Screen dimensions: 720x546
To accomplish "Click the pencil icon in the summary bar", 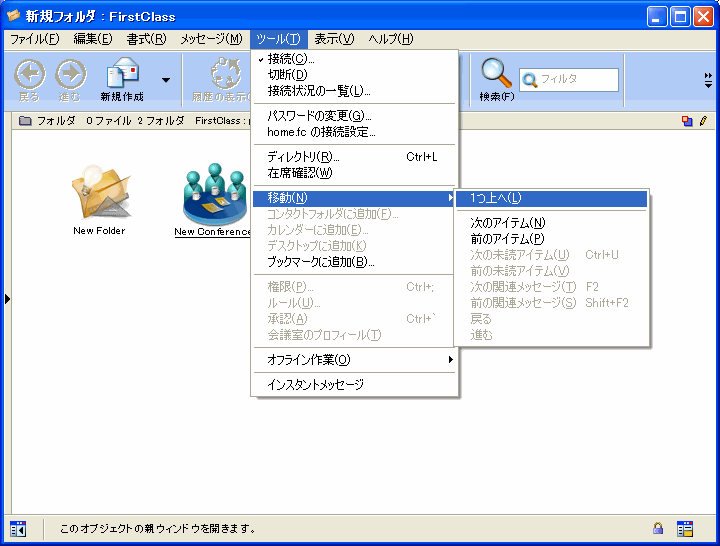I will 703,120.
